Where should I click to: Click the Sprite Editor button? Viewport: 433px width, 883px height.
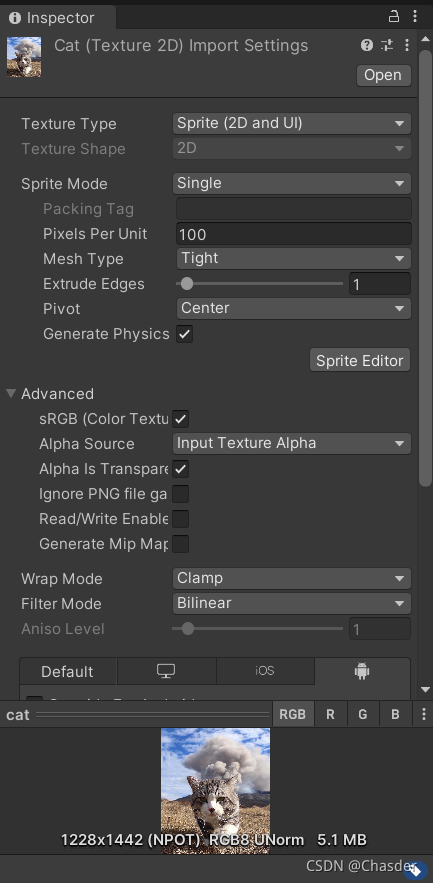coord(360,360)
